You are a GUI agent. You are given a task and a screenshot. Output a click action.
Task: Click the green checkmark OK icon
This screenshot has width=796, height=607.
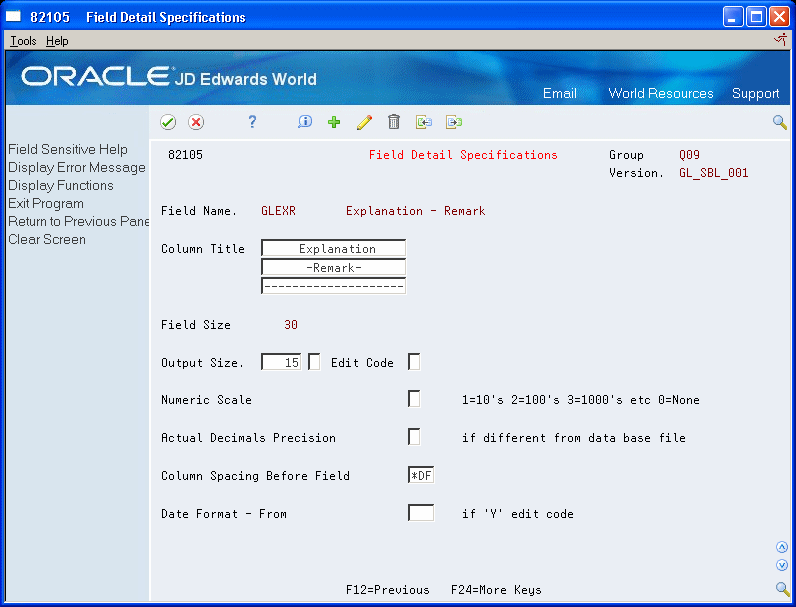tap(168, 122)
